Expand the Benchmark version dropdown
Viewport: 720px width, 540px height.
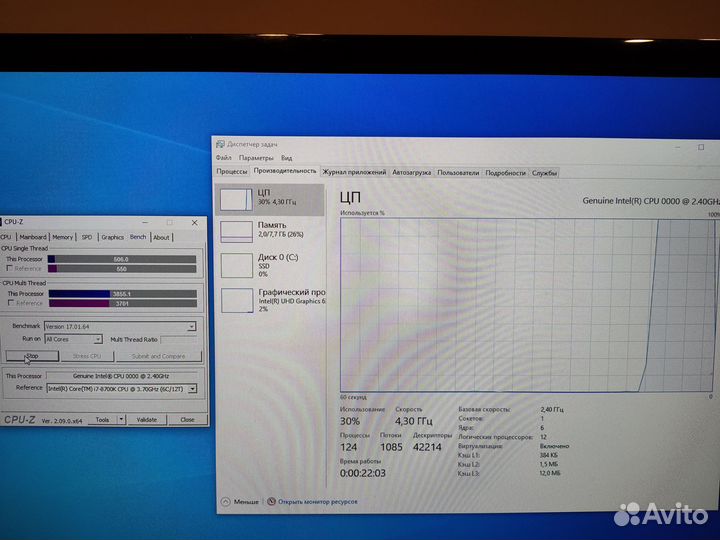(x=191, y=326)
